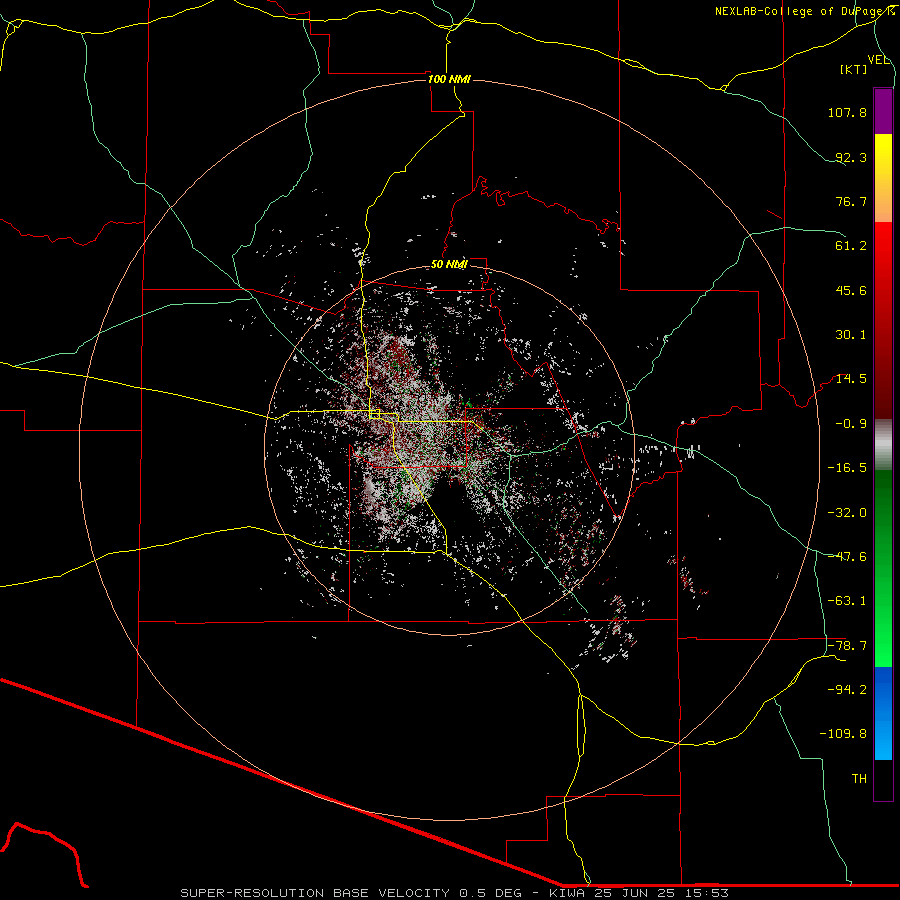
Task: Select the 30.1 value on the velocity scale
Action: click(x=851, y=335)
